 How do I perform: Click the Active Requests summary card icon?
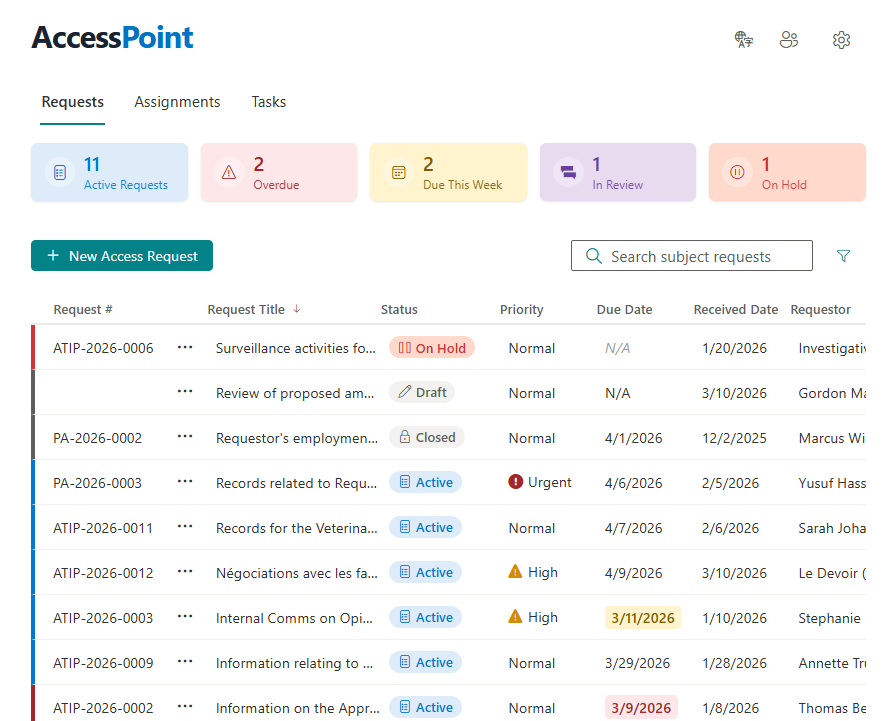59,171
